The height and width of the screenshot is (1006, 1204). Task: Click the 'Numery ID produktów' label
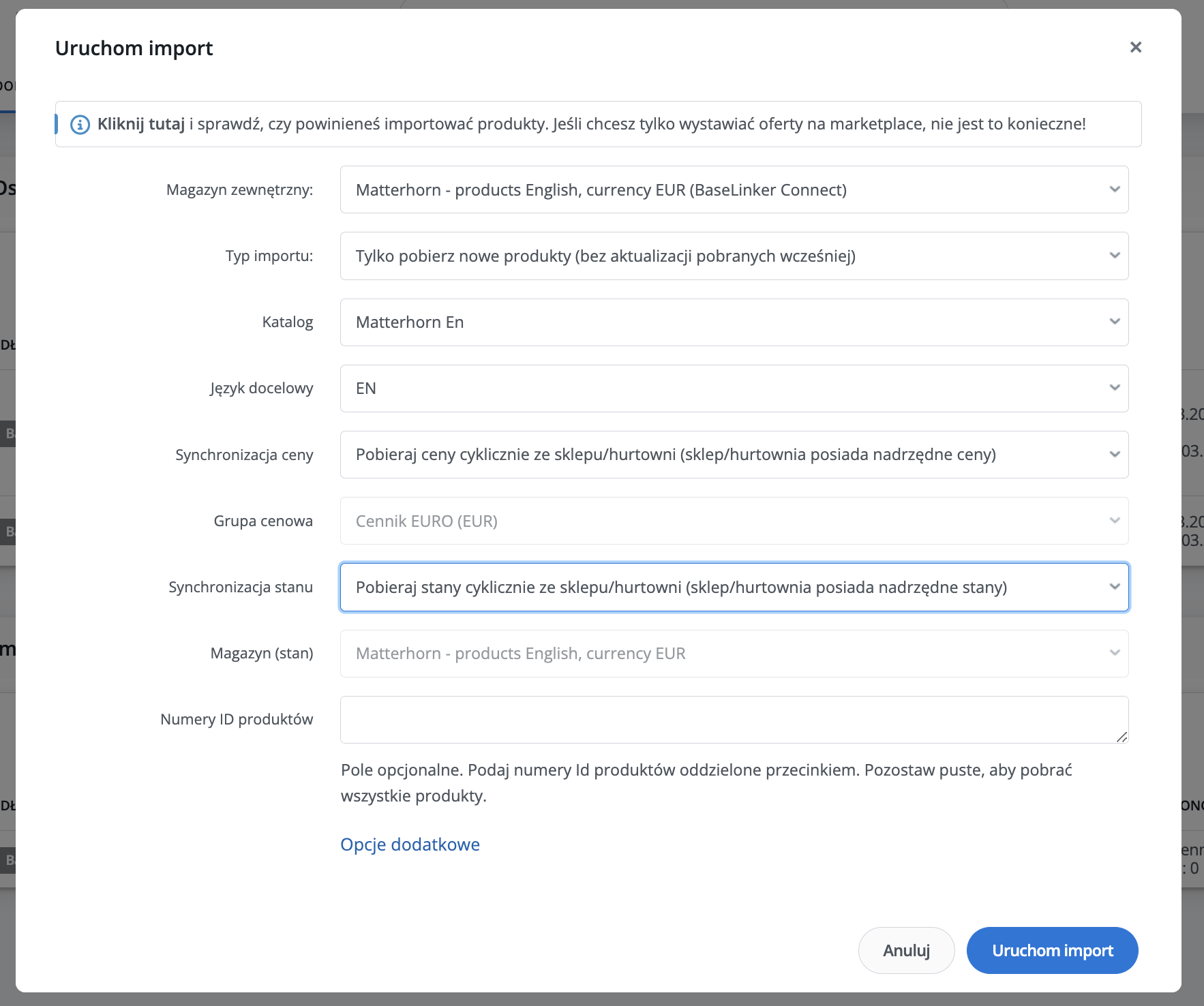point(237,719)
